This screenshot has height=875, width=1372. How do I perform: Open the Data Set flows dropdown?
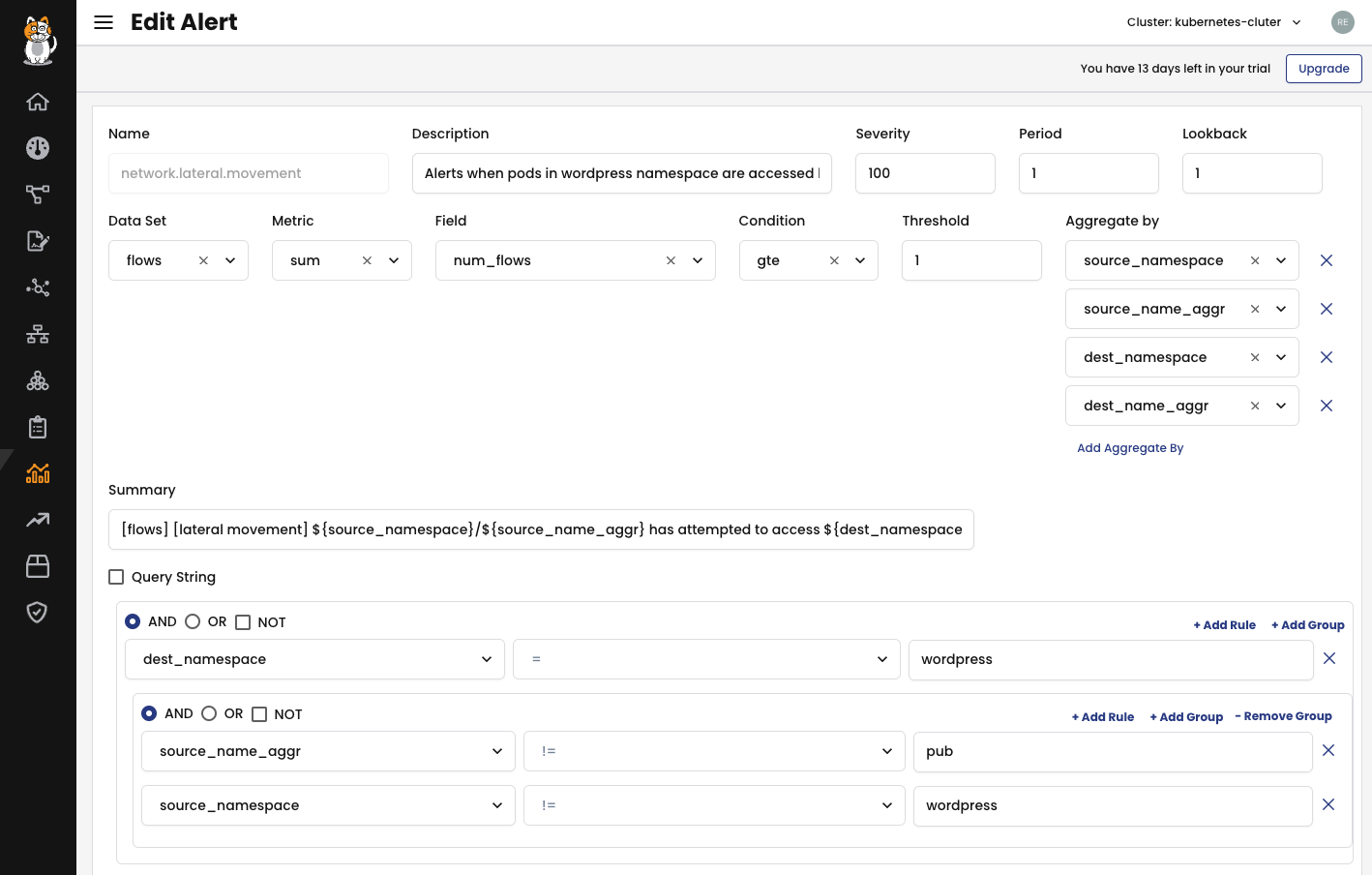230,260
